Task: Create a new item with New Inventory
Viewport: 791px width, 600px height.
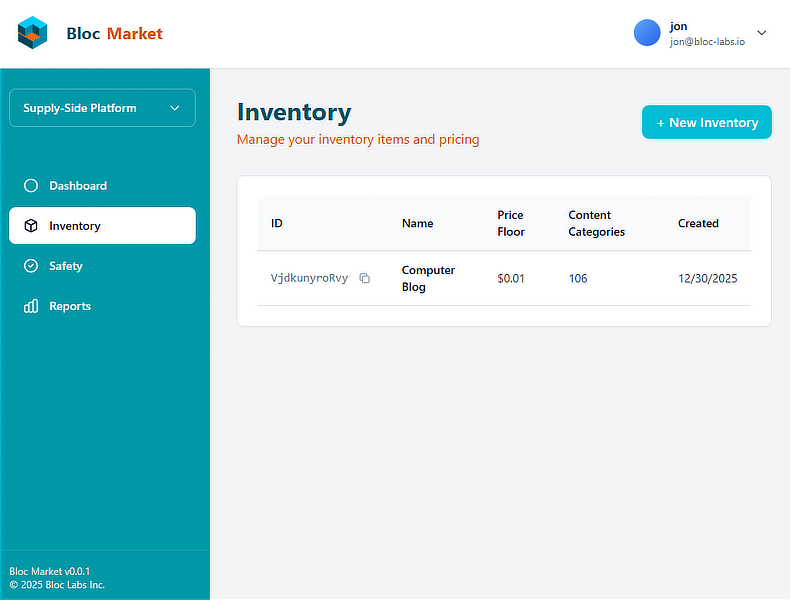Action: pyautogui.click(x=706, y=122)
